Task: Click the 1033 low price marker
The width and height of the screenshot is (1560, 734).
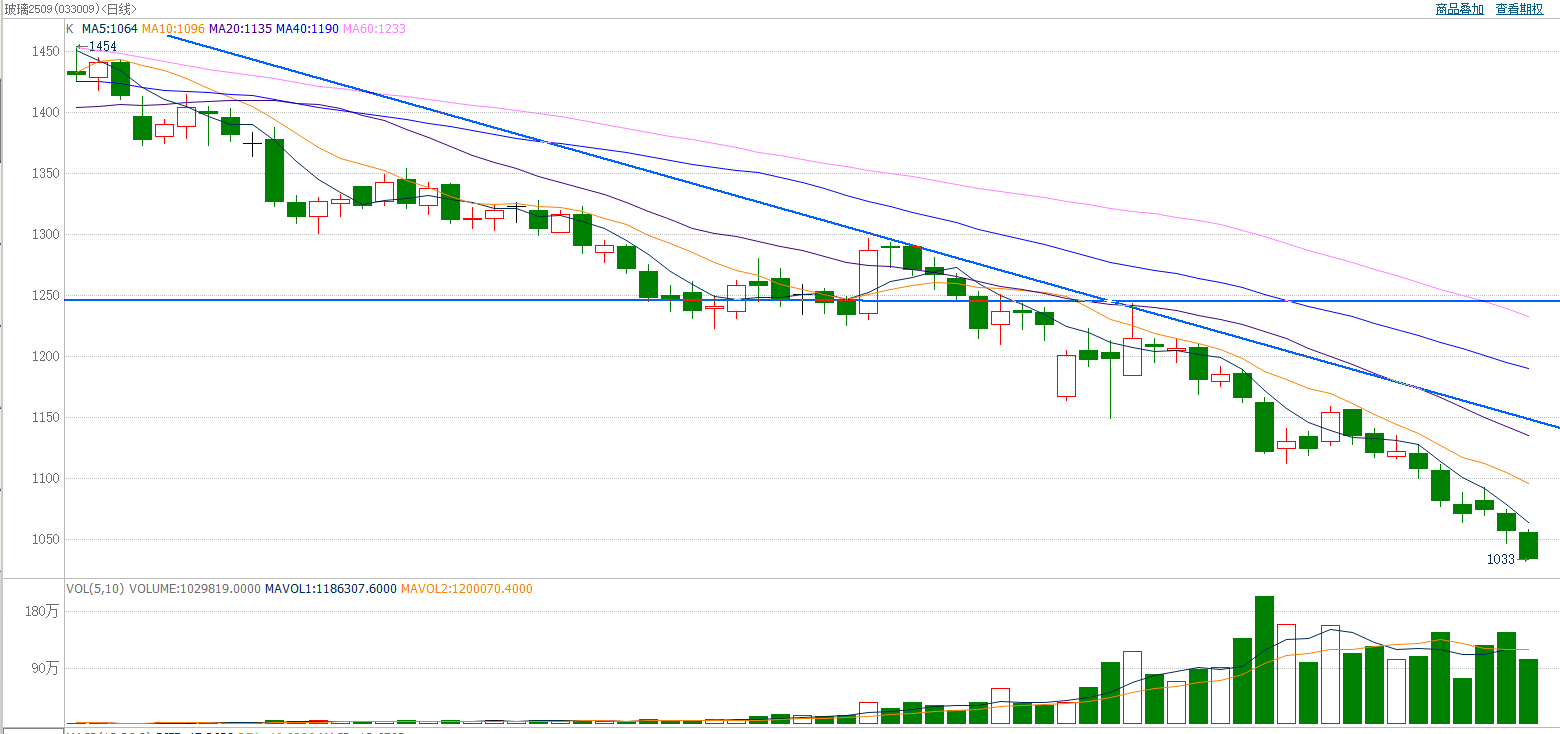Action: [x=1500, y=559]
